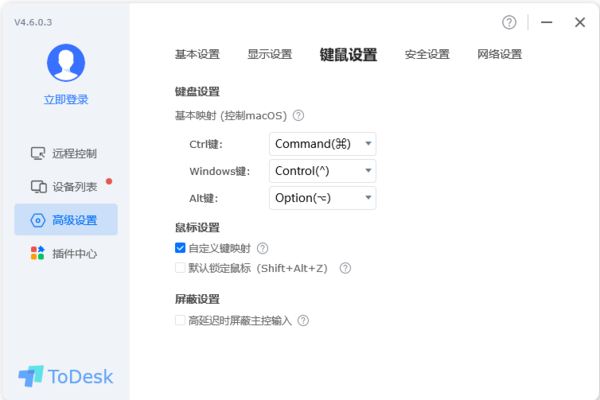
Task: Click help icon beside high-latency block input
Action: (x=303, y=321)
